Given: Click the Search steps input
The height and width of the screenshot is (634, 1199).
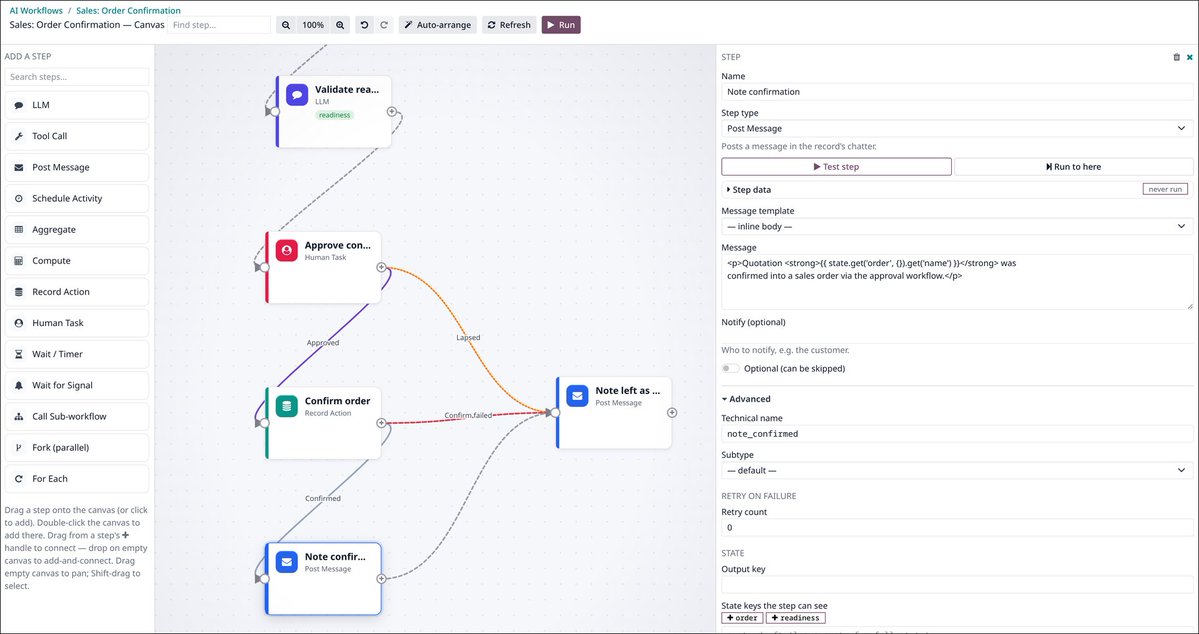Looking at the screenshot, I should coord(76,76).
